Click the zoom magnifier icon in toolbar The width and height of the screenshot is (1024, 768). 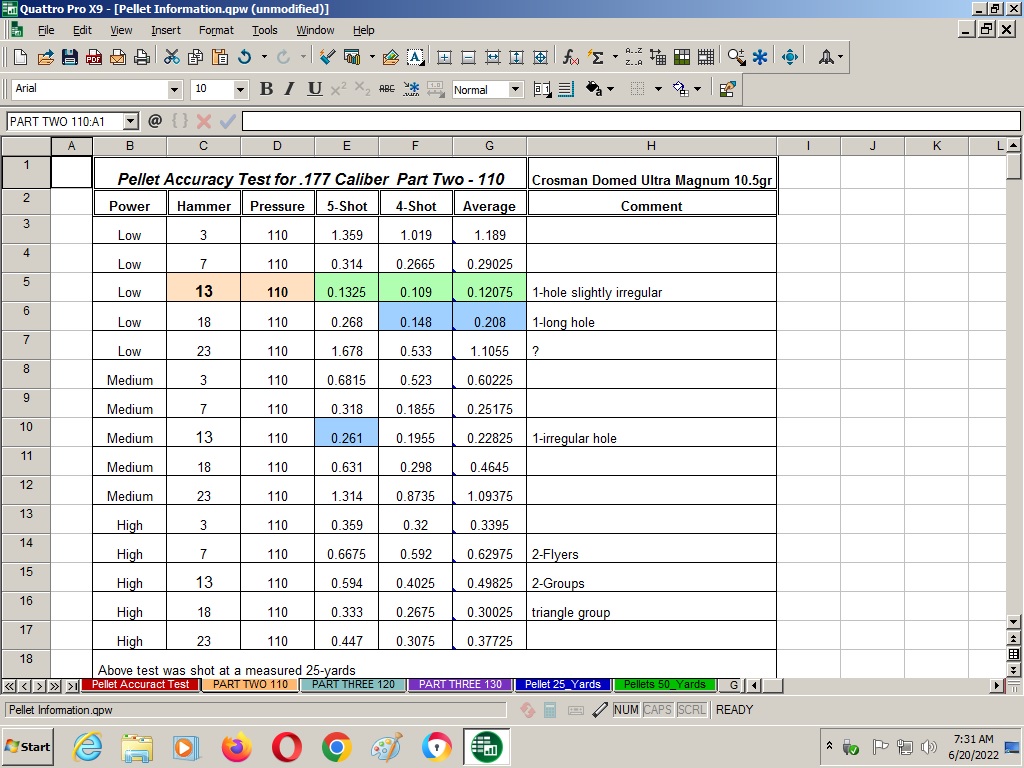coord(737,57)
